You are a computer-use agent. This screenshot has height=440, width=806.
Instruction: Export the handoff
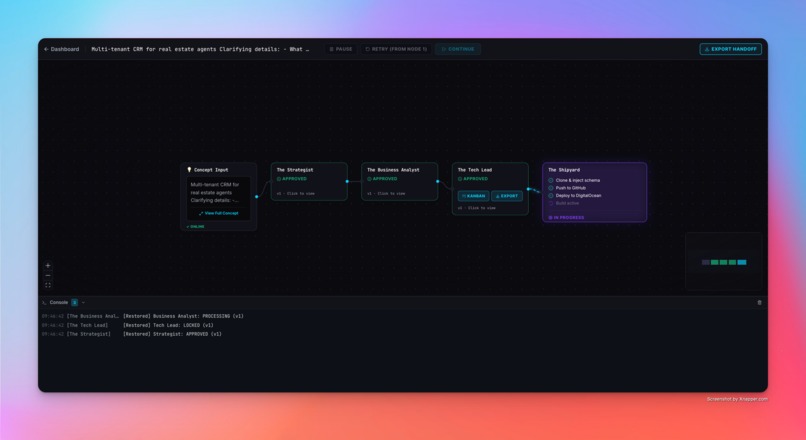coord(730,49)
